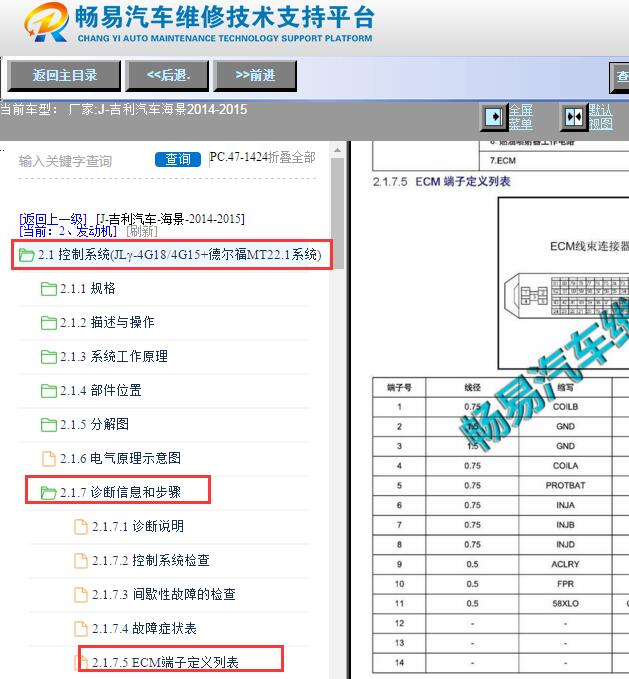Click the default view split icon
This screenshot has width=629, height=679.
point(574,117)
